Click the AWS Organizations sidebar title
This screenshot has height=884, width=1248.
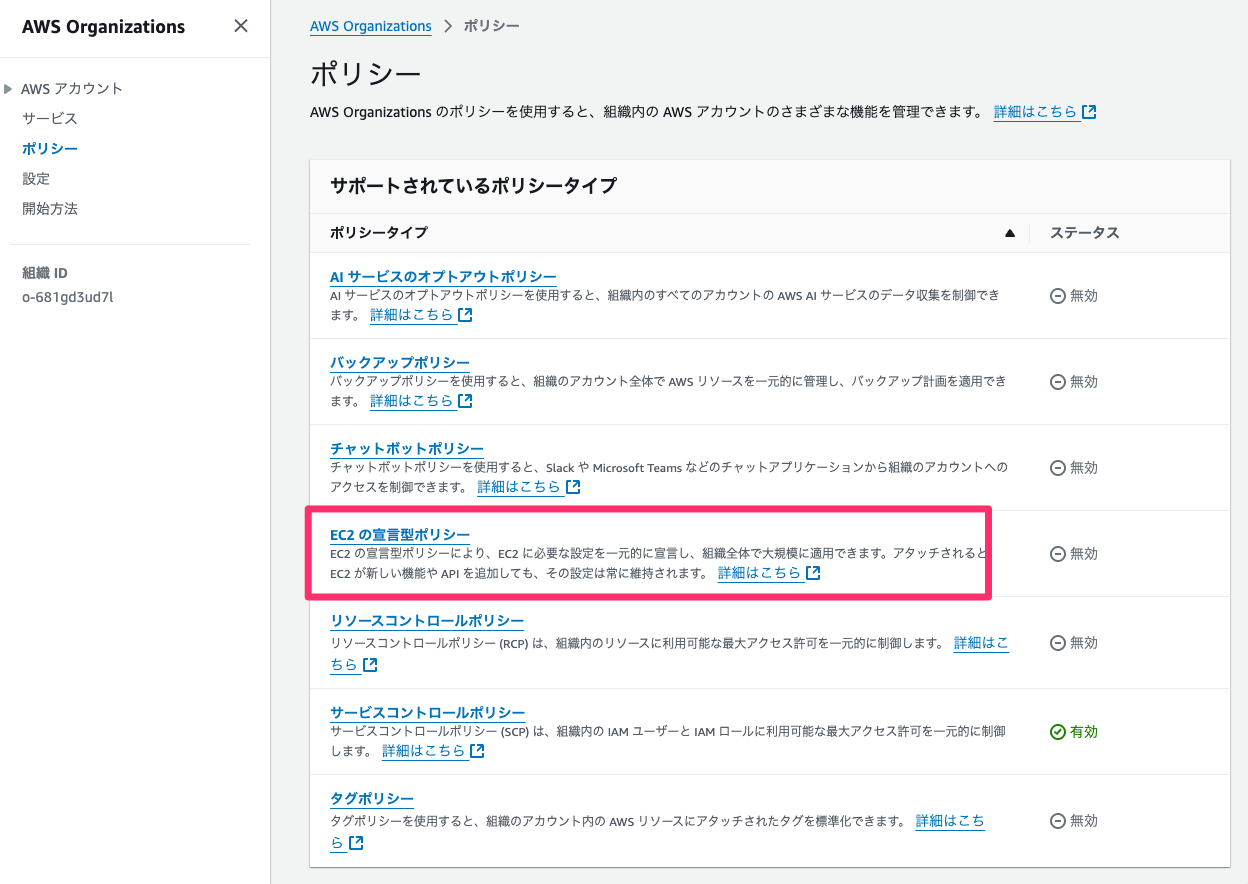[104, 27]
